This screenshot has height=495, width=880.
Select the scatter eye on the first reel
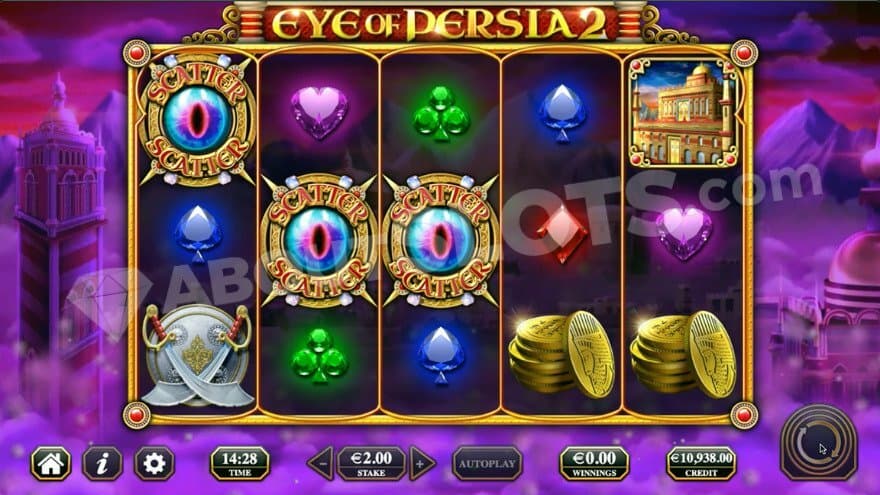coord(197,120)
